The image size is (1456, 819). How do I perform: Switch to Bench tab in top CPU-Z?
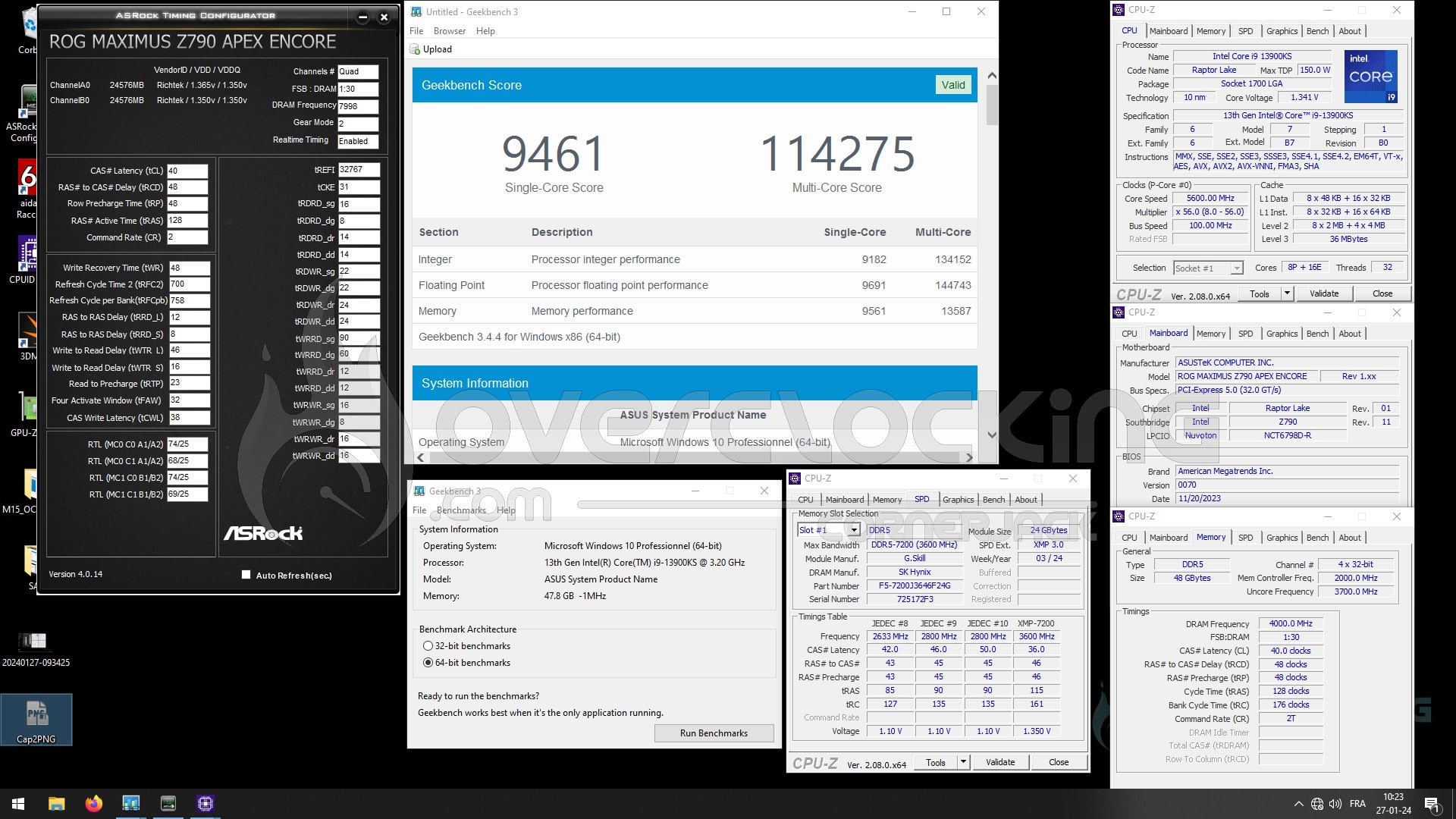coord(1317,31)
